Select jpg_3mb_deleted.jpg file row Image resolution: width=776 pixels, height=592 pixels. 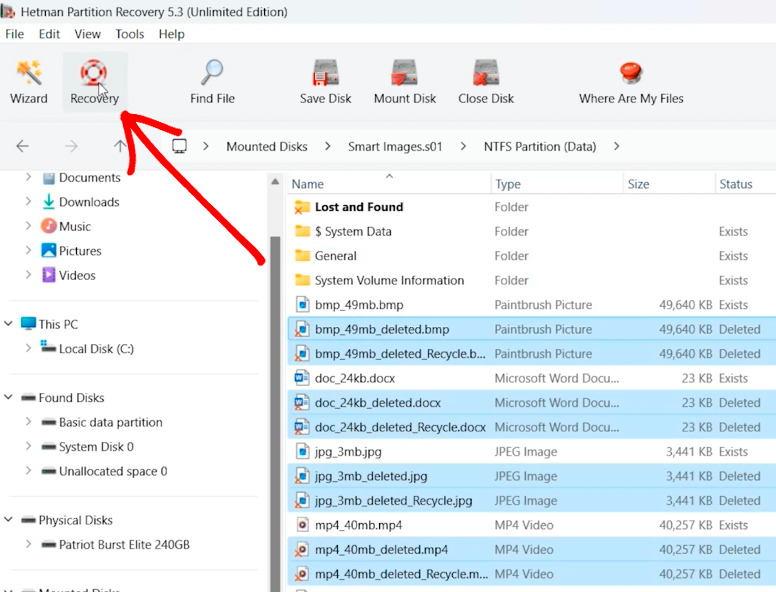[532, 476]
